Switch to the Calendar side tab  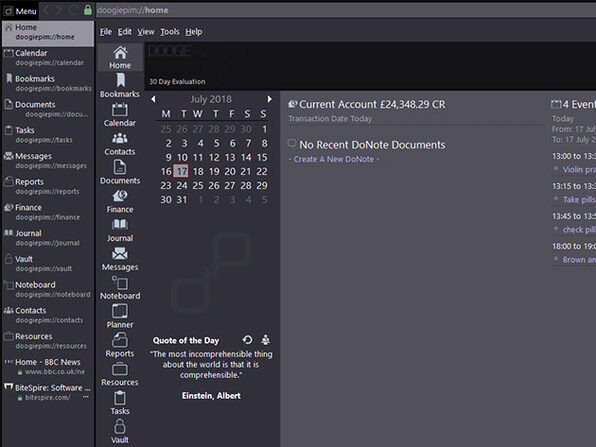click(x=48, y=58)
